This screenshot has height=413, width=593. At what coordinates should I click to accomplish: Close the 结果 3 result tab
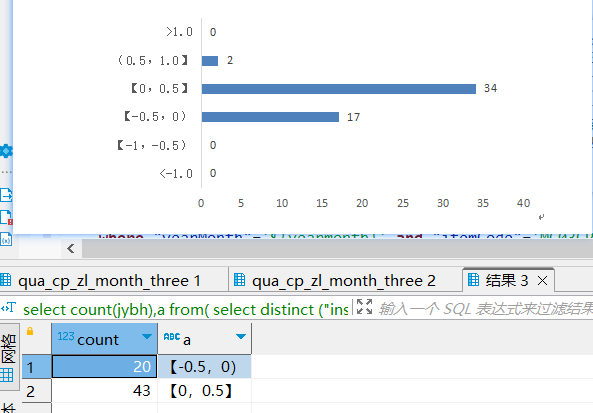[542, 281]
